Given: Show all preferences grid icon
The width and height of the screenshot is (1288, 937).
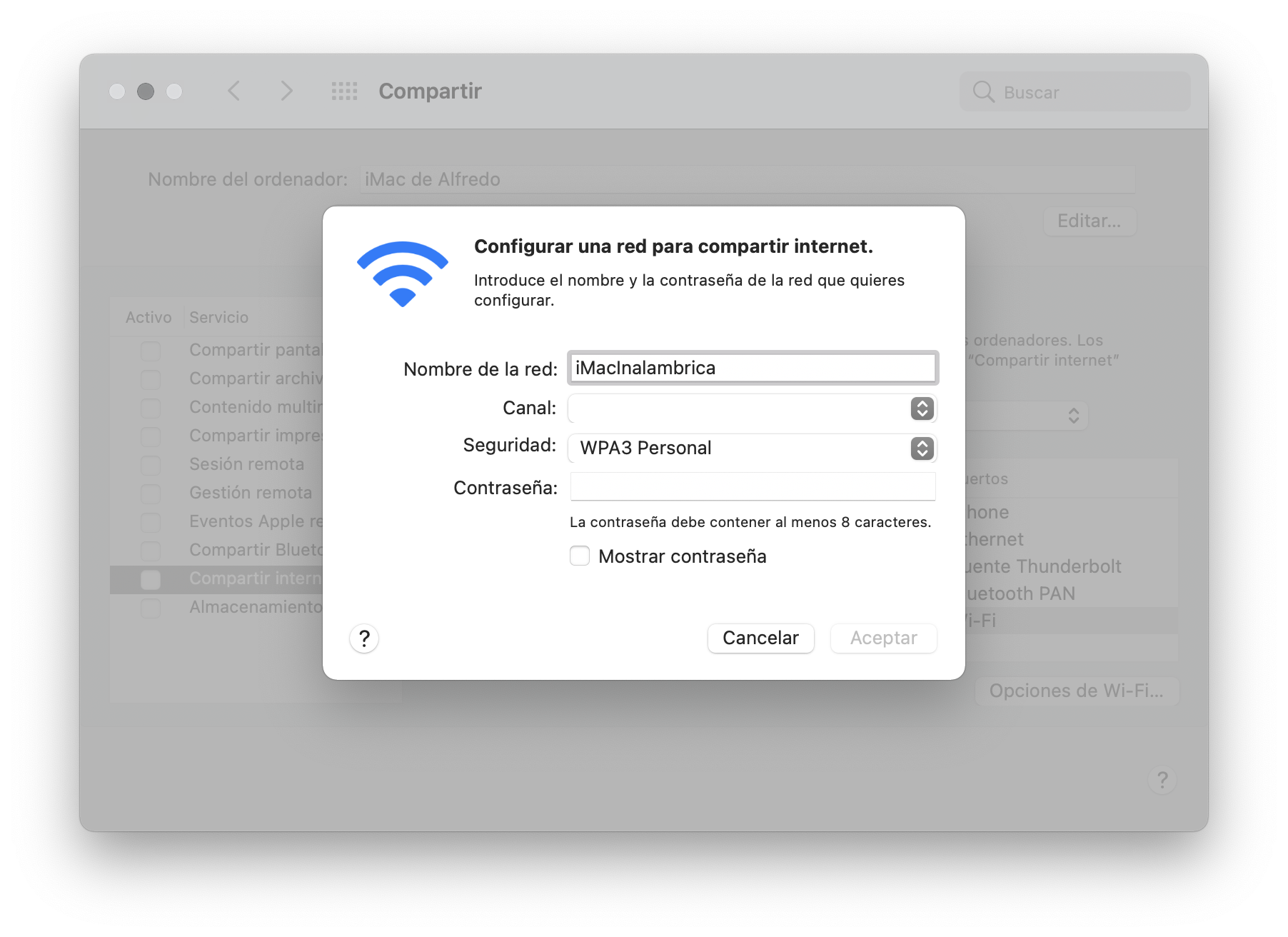Looking at the screenshot, I should point(344,91).
